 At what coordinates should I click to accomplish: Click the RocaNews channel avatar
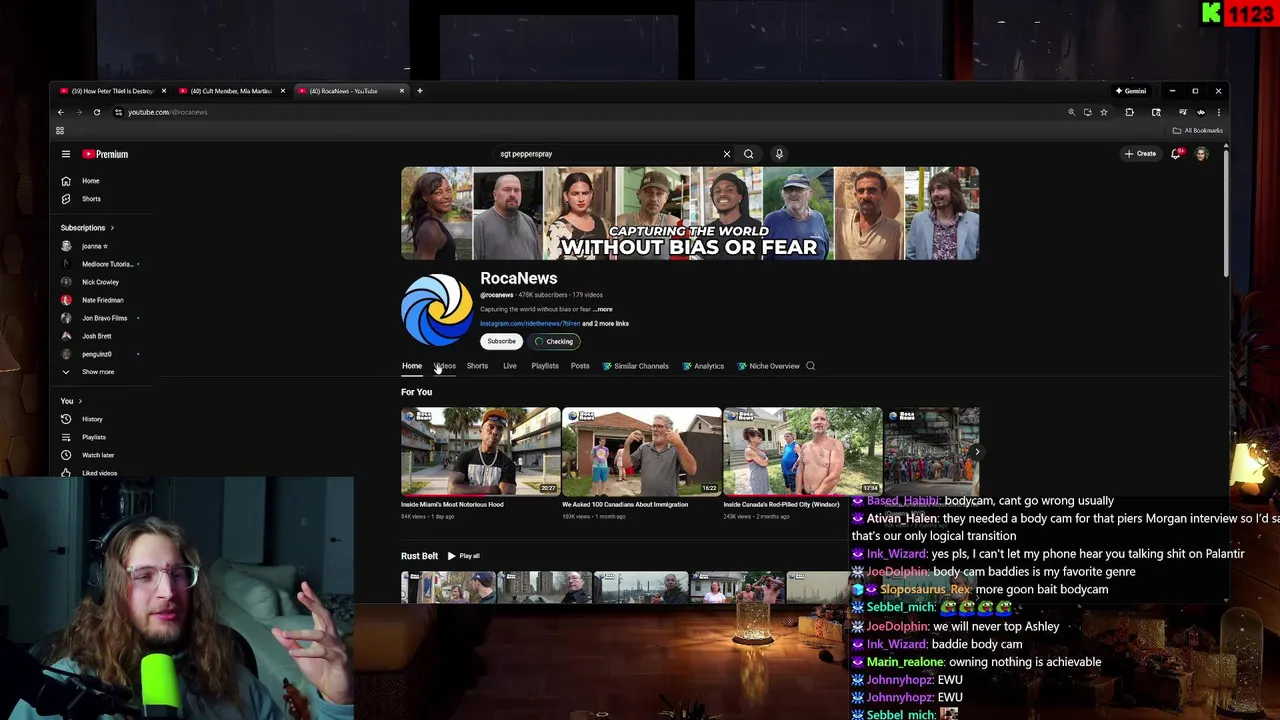(x=437, y=310)
